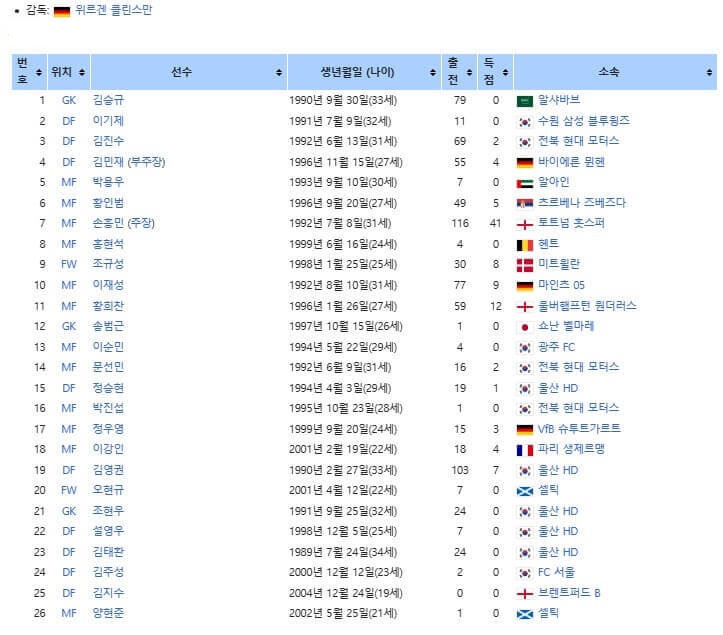Open coach 위르겐 클린스만 link
Image resolution: width=723 pixels, height=635 pixels.
coord(113,10)
